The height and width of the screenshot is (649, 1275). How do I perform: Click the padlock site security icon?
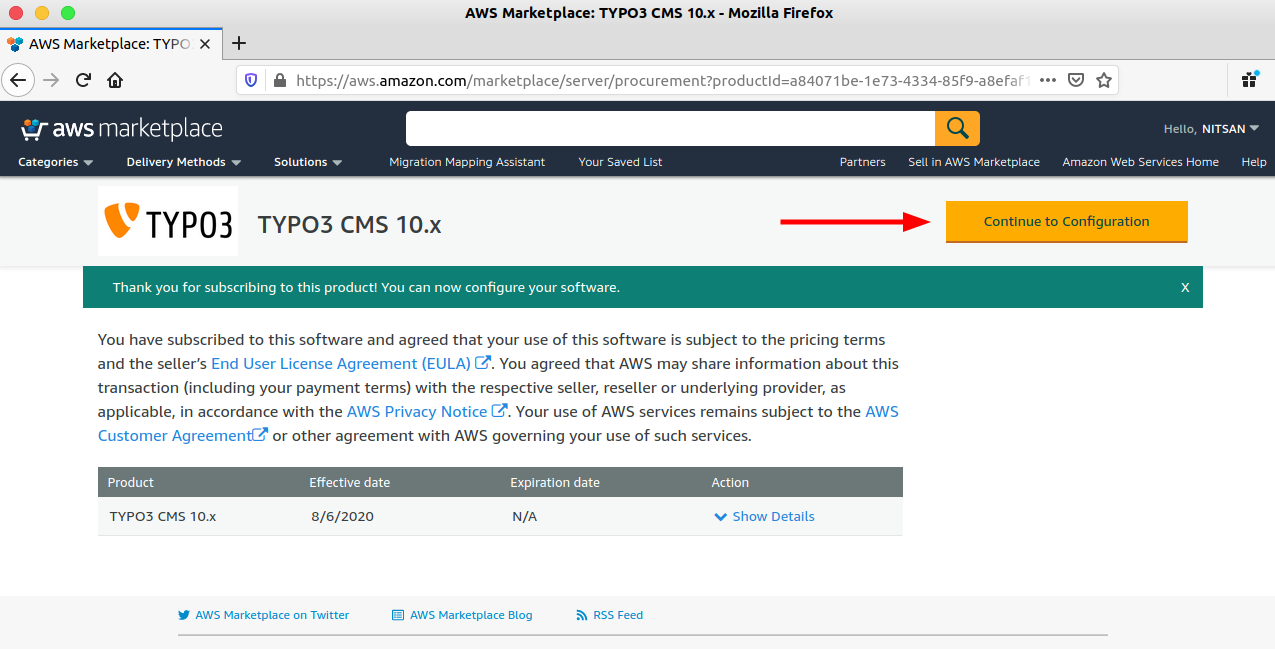pyautogui.click(x=279, y=80)
